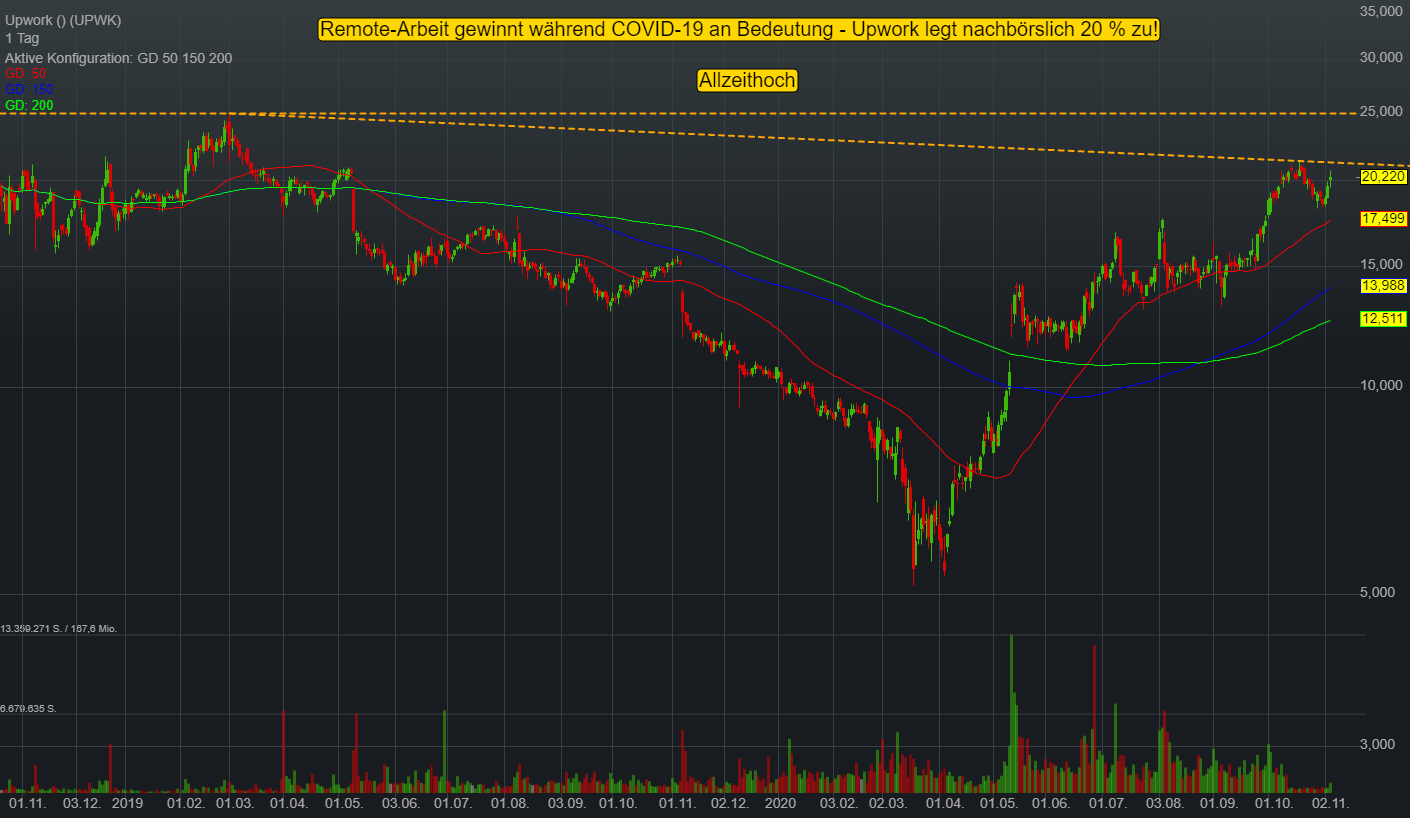Click the 30,000 price axis label
This screenshot has height=818, width=1410.
1383,57
